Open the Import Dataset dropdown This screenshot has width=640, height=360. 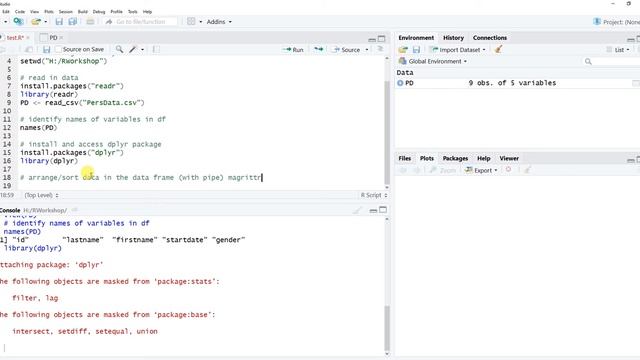(x=459, y=50)
